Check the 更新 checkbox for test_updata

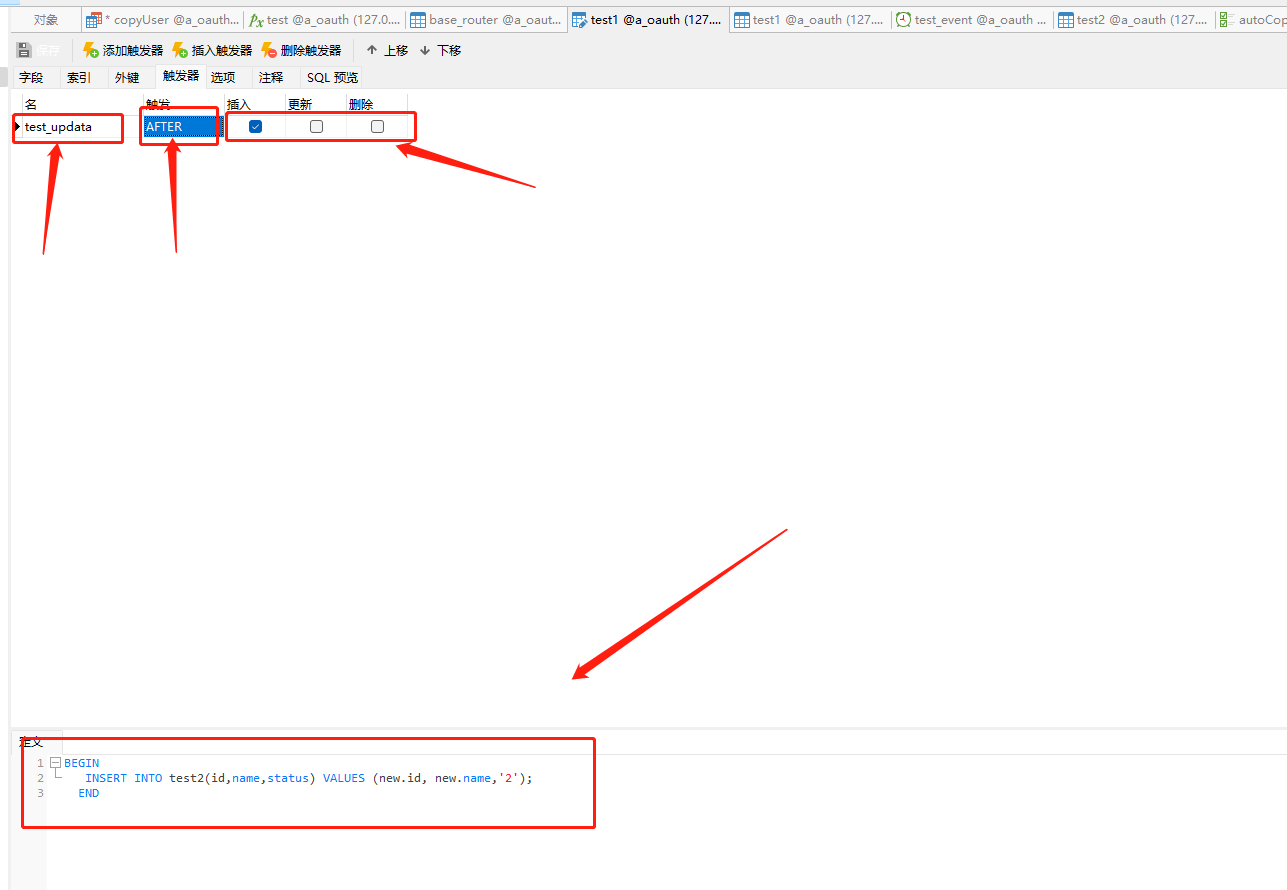(316, 127)
